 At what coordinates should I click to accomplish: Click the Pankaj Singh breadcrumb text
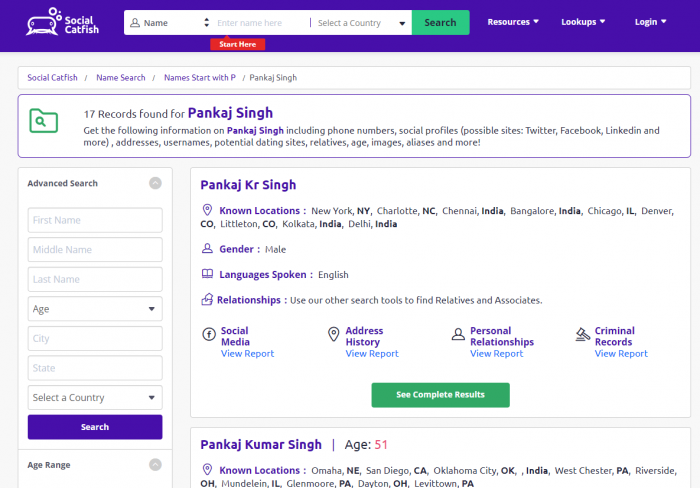point(273,78)
